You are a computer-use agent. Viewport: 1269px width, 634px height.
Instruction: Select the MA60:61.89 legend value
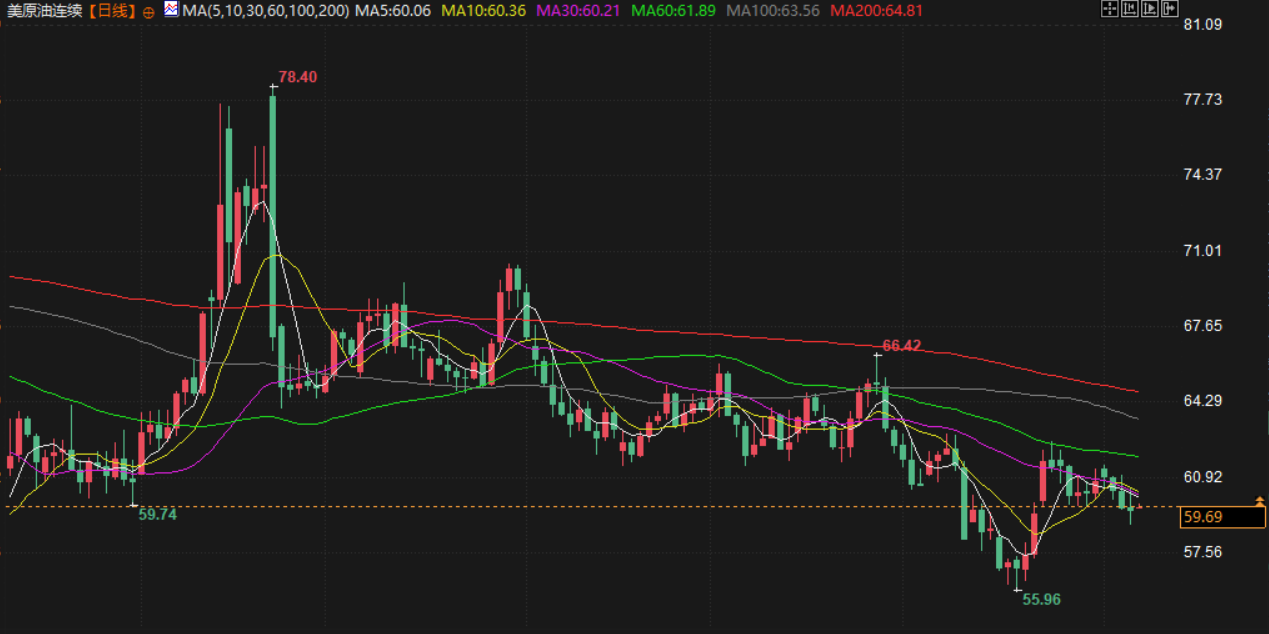click(x=675, y=11)
